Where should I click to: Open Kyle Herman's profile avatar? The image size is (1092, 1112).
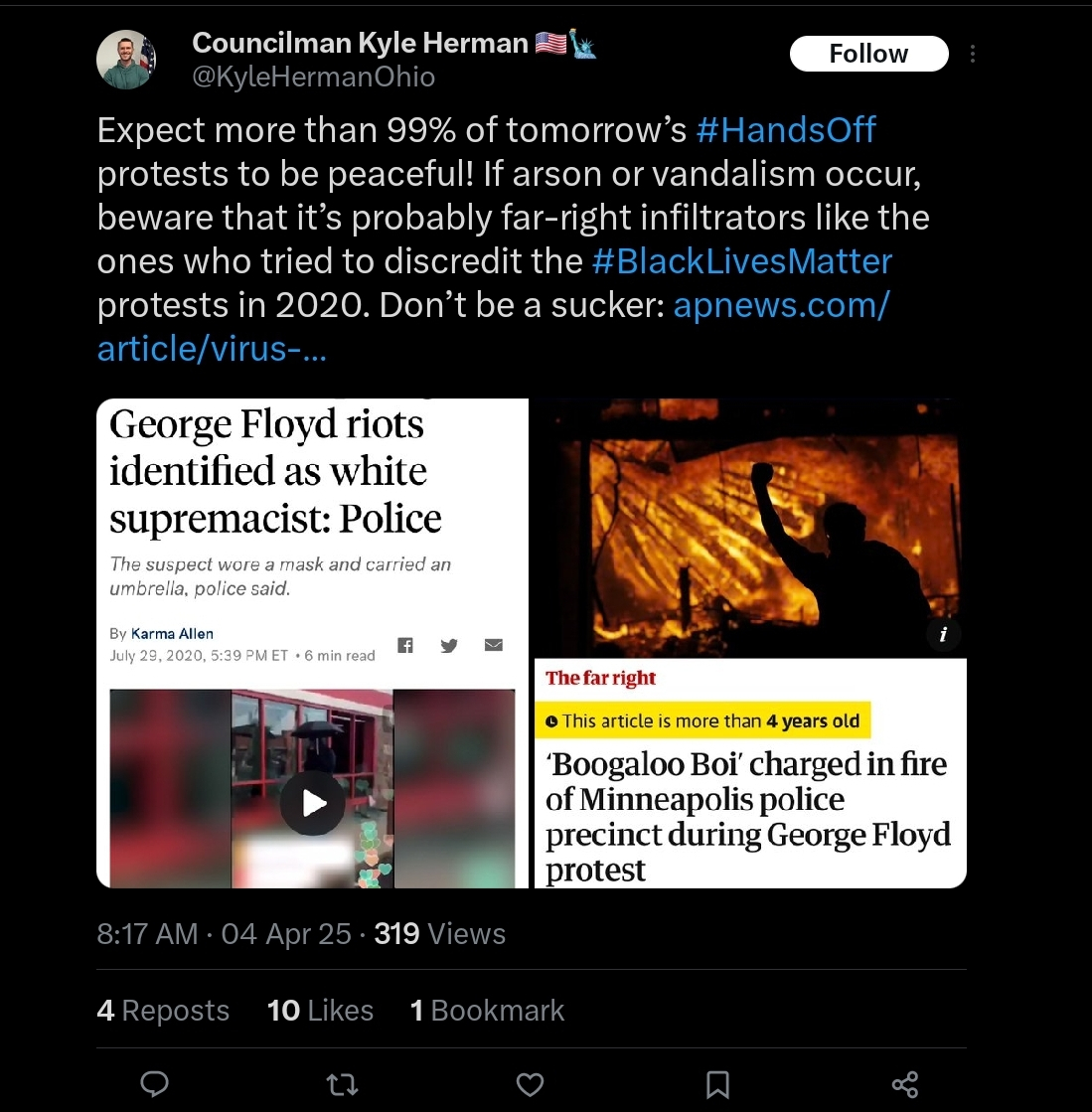pyautogui.click(x=126, y=60)
